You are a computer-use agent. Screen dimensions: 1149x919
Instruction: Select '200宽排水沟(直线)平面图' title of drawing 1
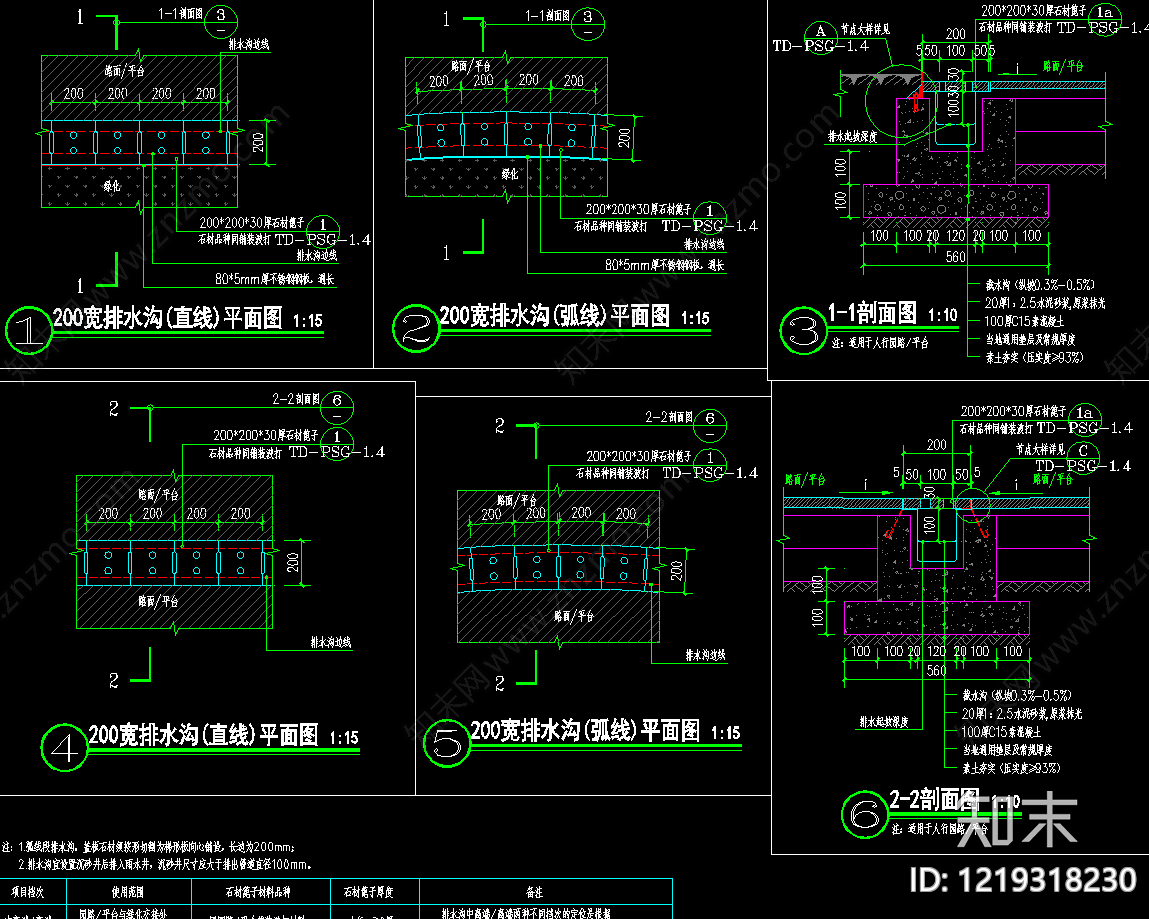coord(168,318)
